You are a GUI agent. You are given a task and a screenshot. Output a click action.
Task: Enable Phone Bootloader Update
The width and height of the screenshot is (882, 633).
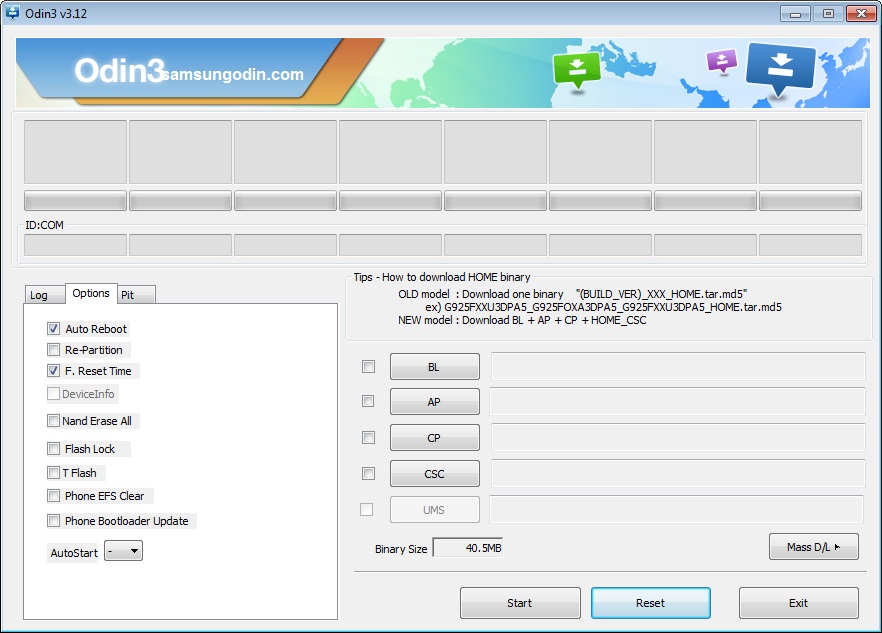point(53,520)
